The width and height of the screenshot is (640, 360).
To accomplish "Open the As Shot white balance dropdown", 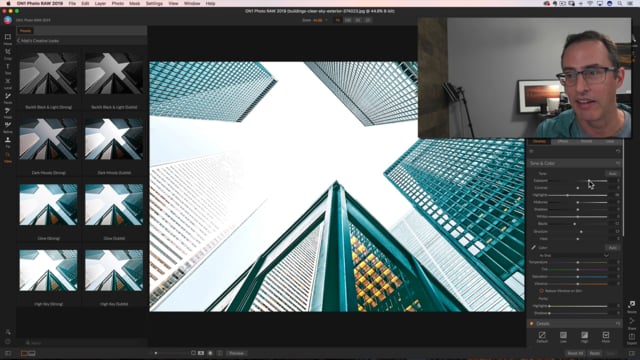I will [x=573, y=256].
